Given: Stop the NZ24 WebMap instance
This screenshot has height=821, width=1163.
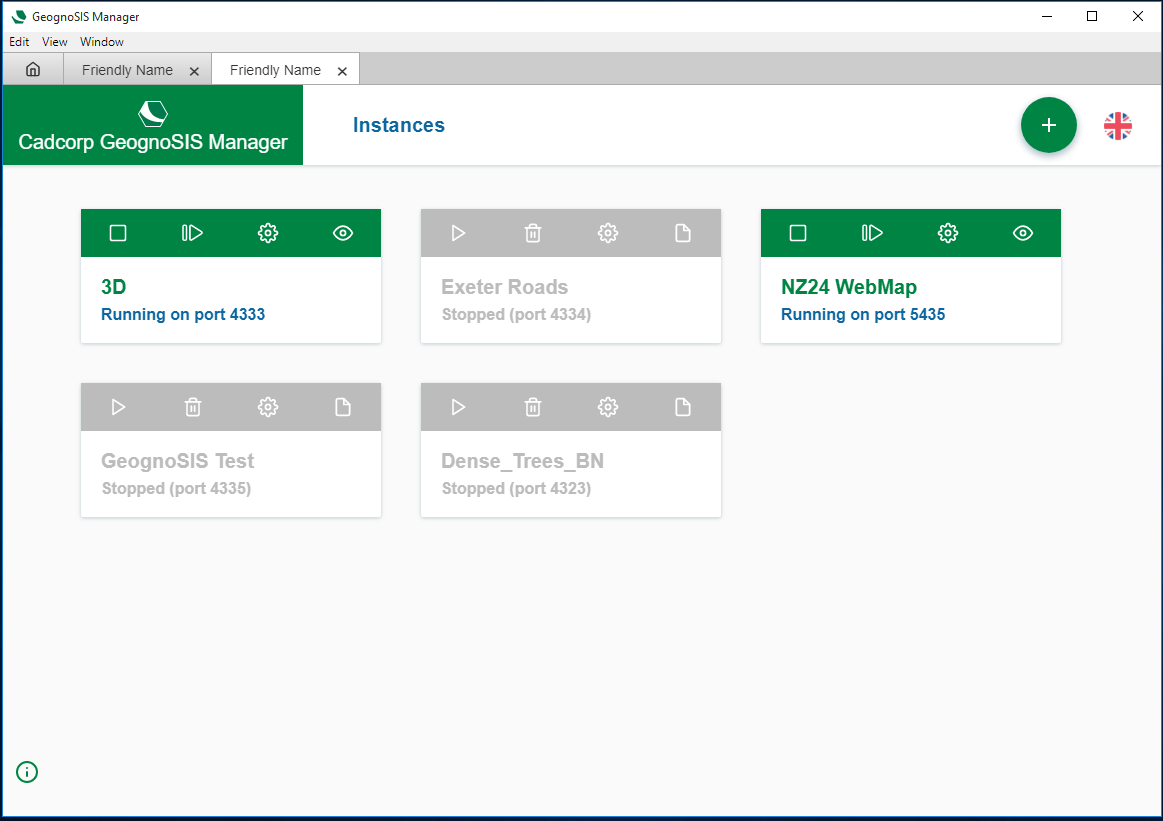Looking at the screenshot, I should pyautogui.click(x=798, y=233).
